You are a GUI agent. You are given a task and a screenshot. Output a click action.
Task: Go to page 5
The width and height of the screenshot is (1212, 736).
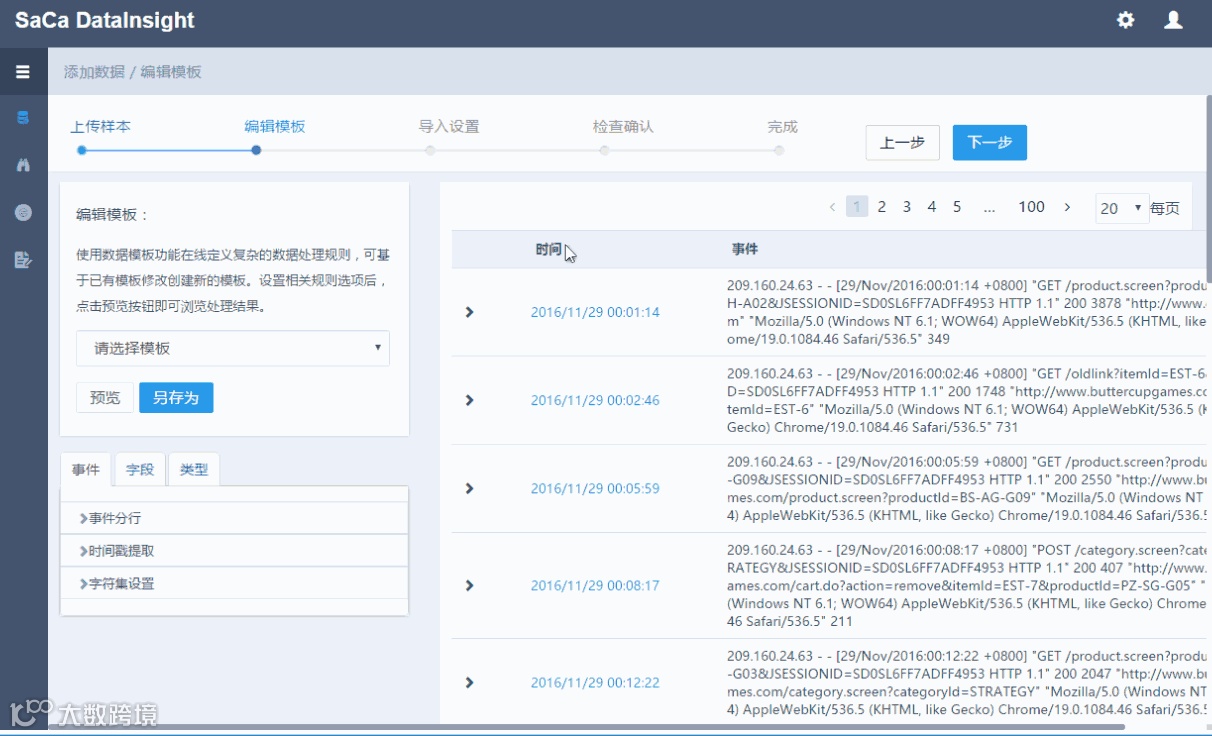pyautogui.click(x=957, y=207)
